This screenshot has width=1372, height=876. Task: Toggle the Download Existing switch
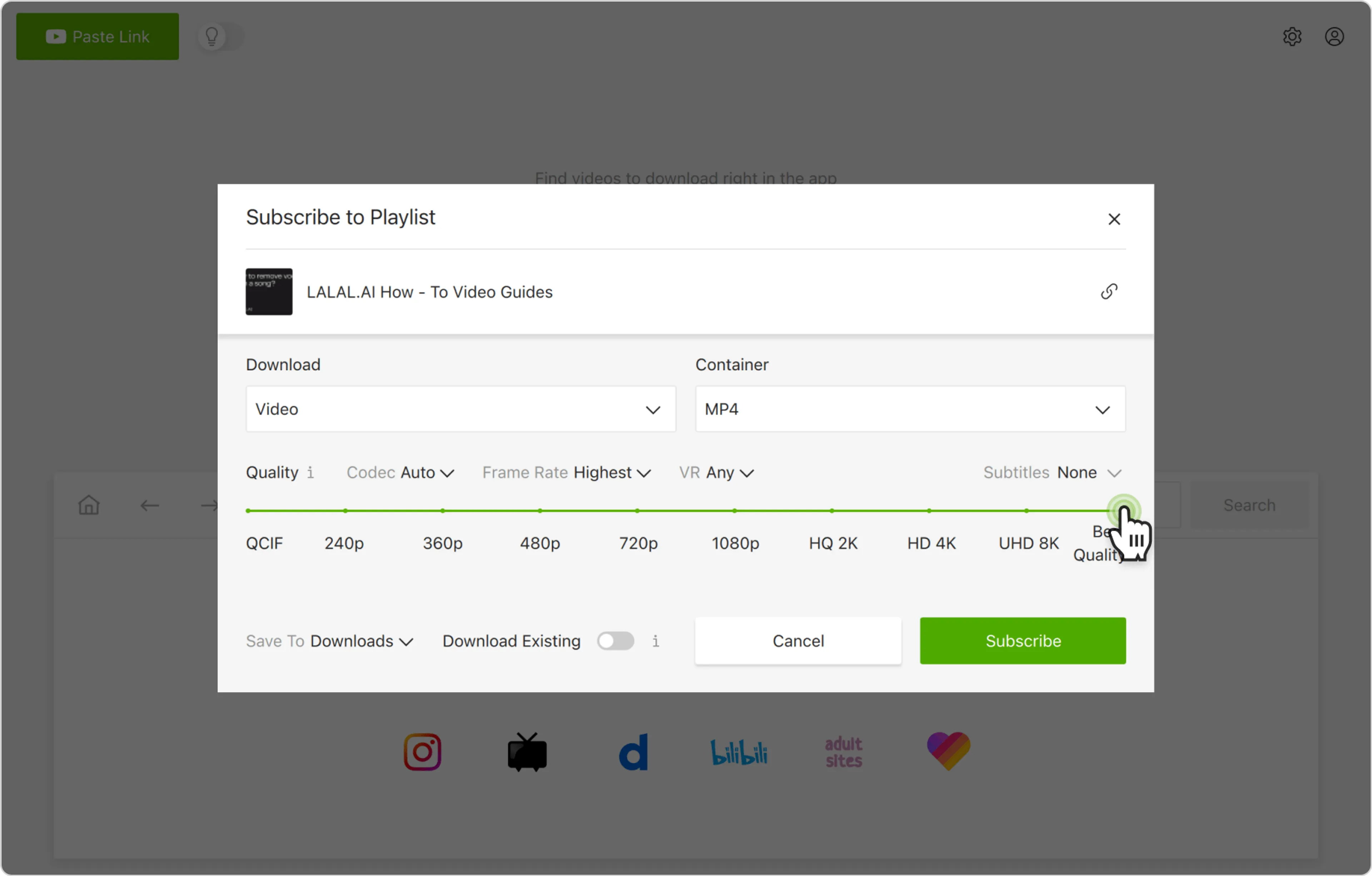pyautogui.click(x=615, y=641)
